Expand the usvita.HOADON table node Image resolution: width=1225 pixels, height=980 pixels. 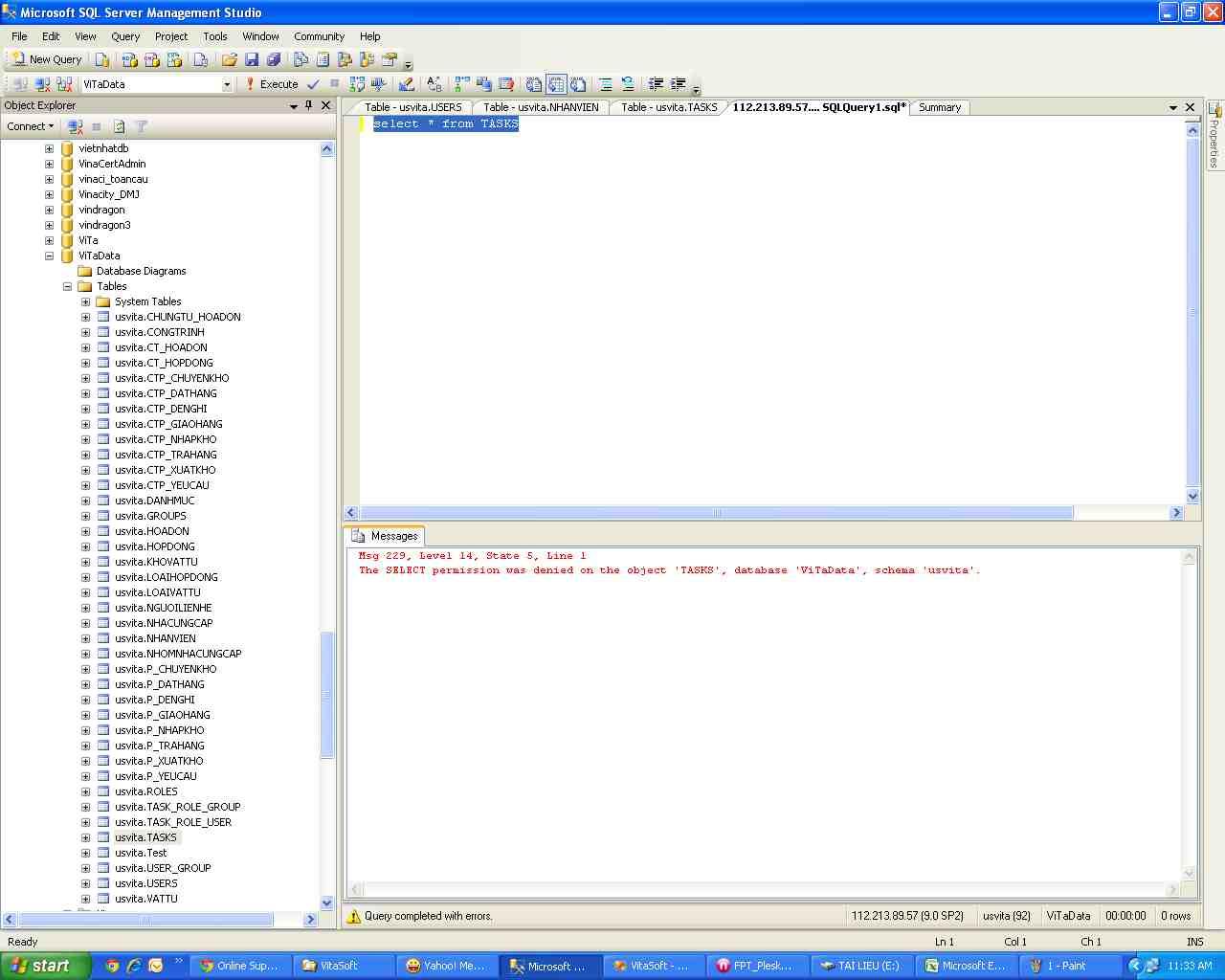86,531
